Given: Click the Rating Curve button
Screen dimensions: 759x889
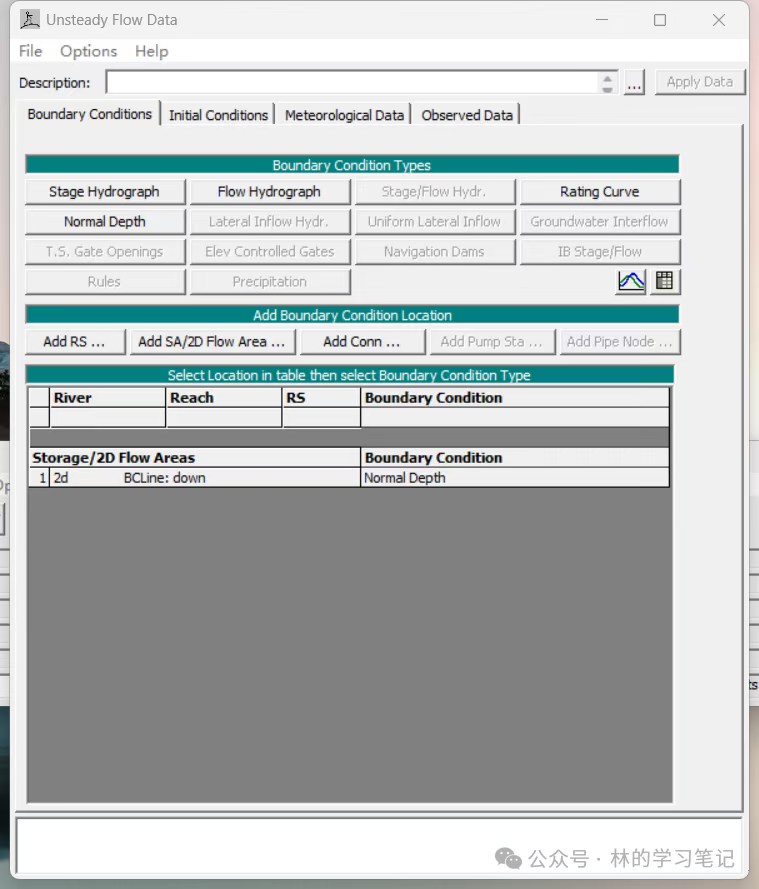Looking at the screenshot, I should (x=599, y=192).
